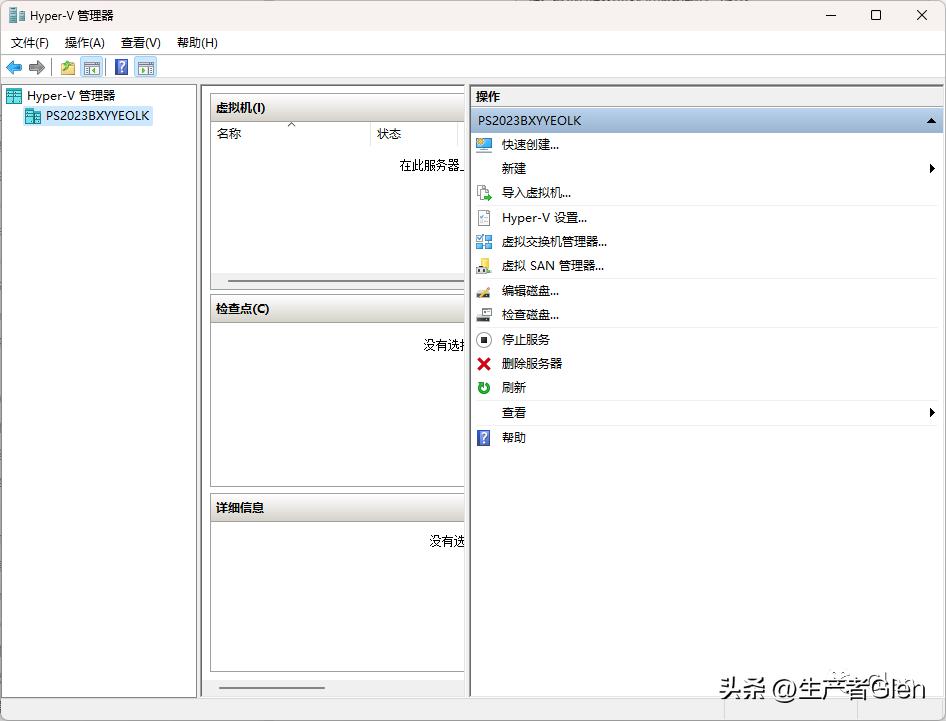The image size is (946, 721).
Task: Select the 编辑磁盘 edit disk icon
Action: click(x=484, y=290)
